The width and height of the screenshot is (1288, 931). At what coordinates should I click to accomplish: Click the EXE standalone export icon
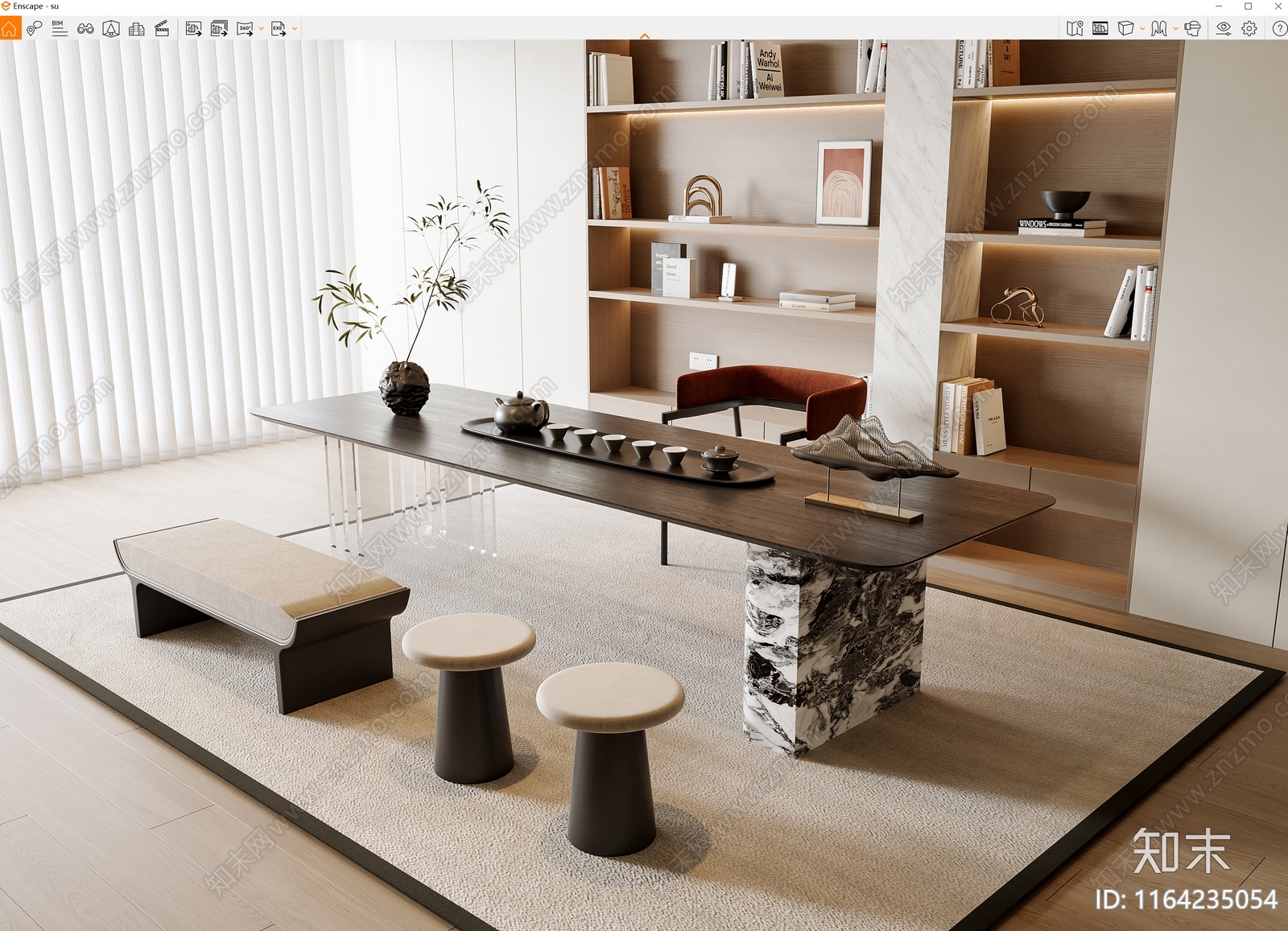click(279, 29)
